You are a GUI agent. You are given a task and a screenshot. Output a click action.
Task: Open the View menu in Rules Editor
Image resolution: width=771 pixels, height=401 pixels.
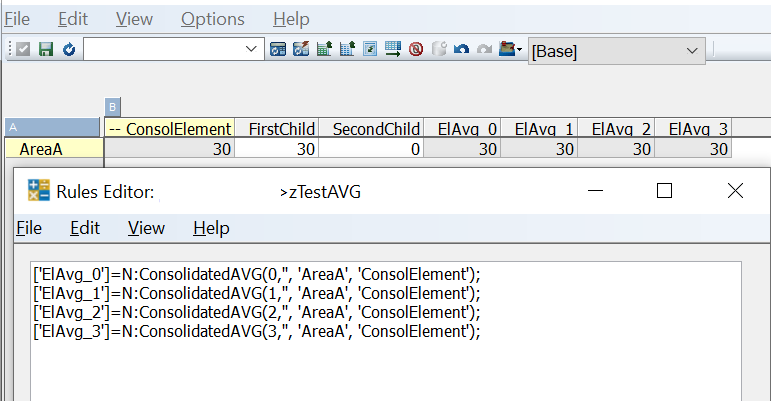(x=146, y=228)
